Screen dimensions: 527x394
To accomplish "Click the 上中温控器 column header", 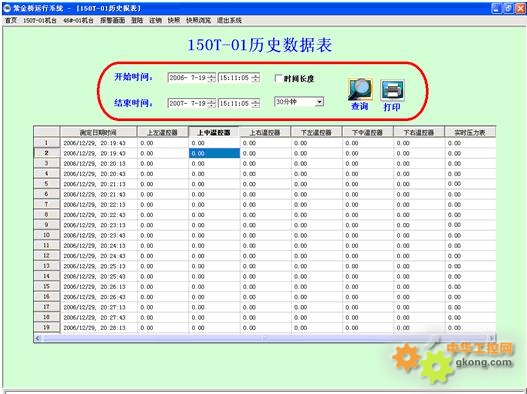I will coord(214,132).
